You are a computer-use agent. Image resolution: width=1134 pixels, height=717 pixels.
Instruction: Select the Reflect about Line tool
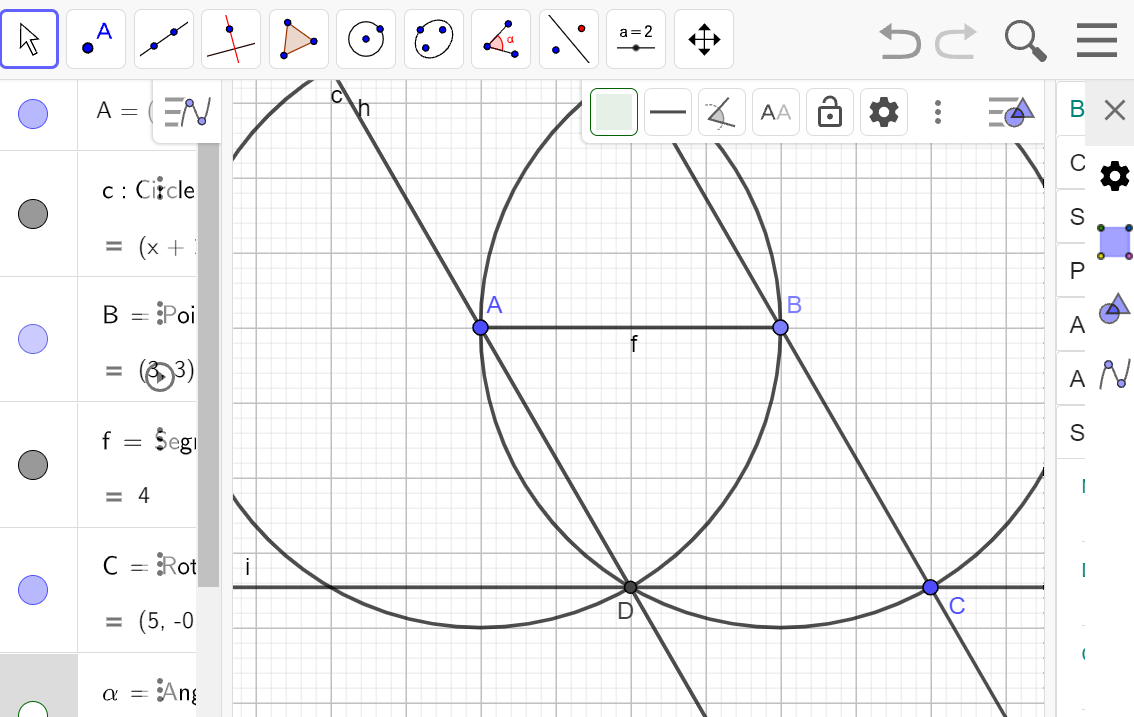click(x=568, y=39)
